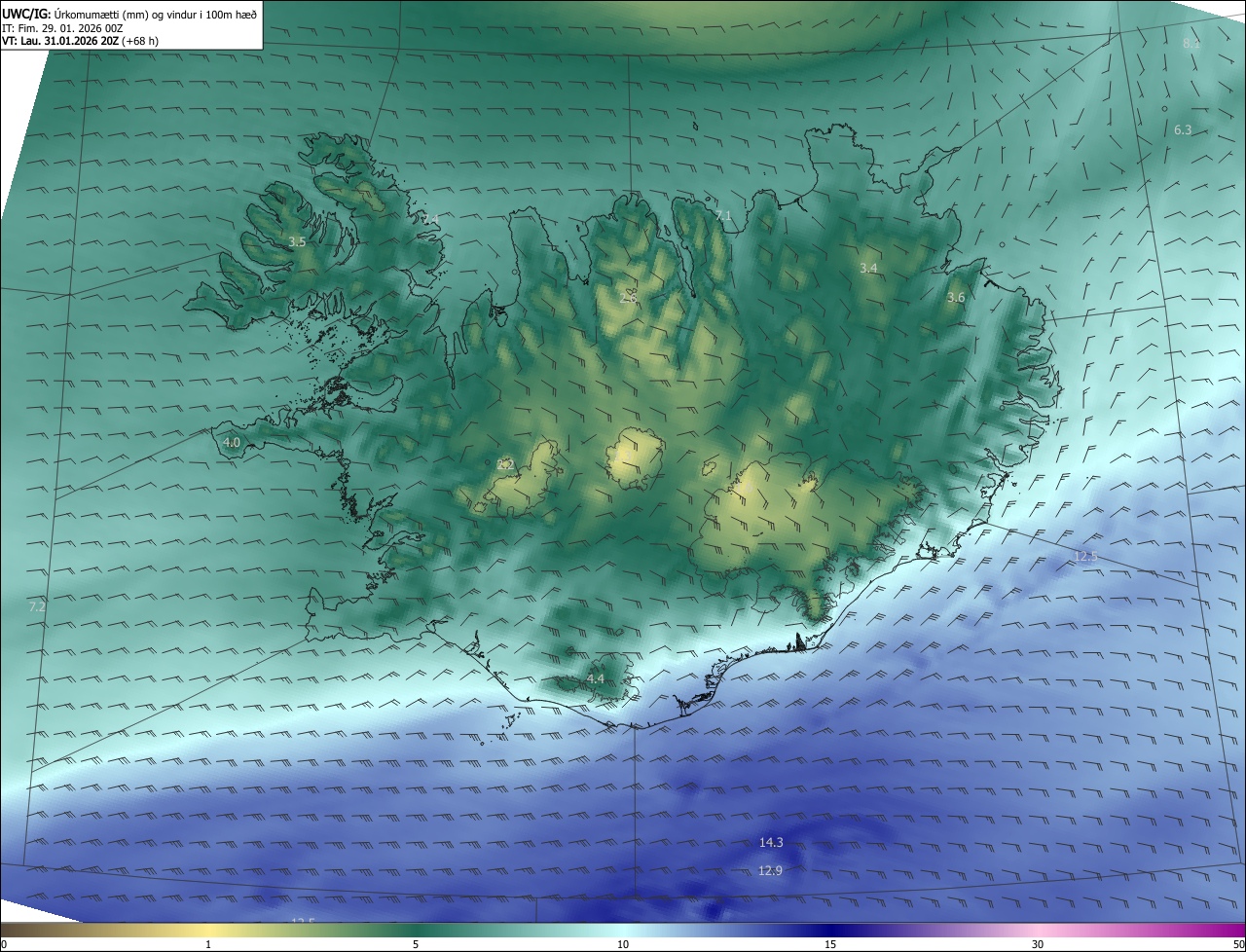Click the 3.4 value in northeast Iceland
Screen dimensions: 1246x952
[869, 268]
